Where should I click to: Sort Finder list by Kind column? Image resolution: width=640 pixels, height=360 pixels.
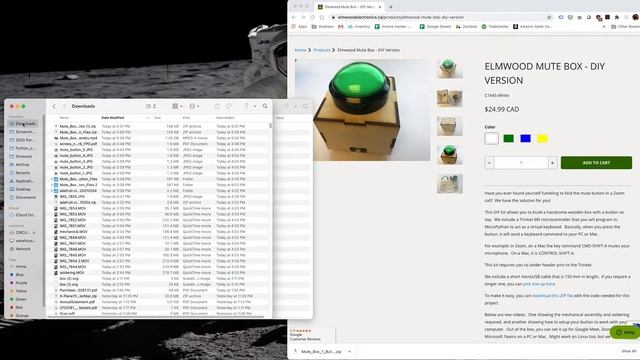[x=186, y=118]
